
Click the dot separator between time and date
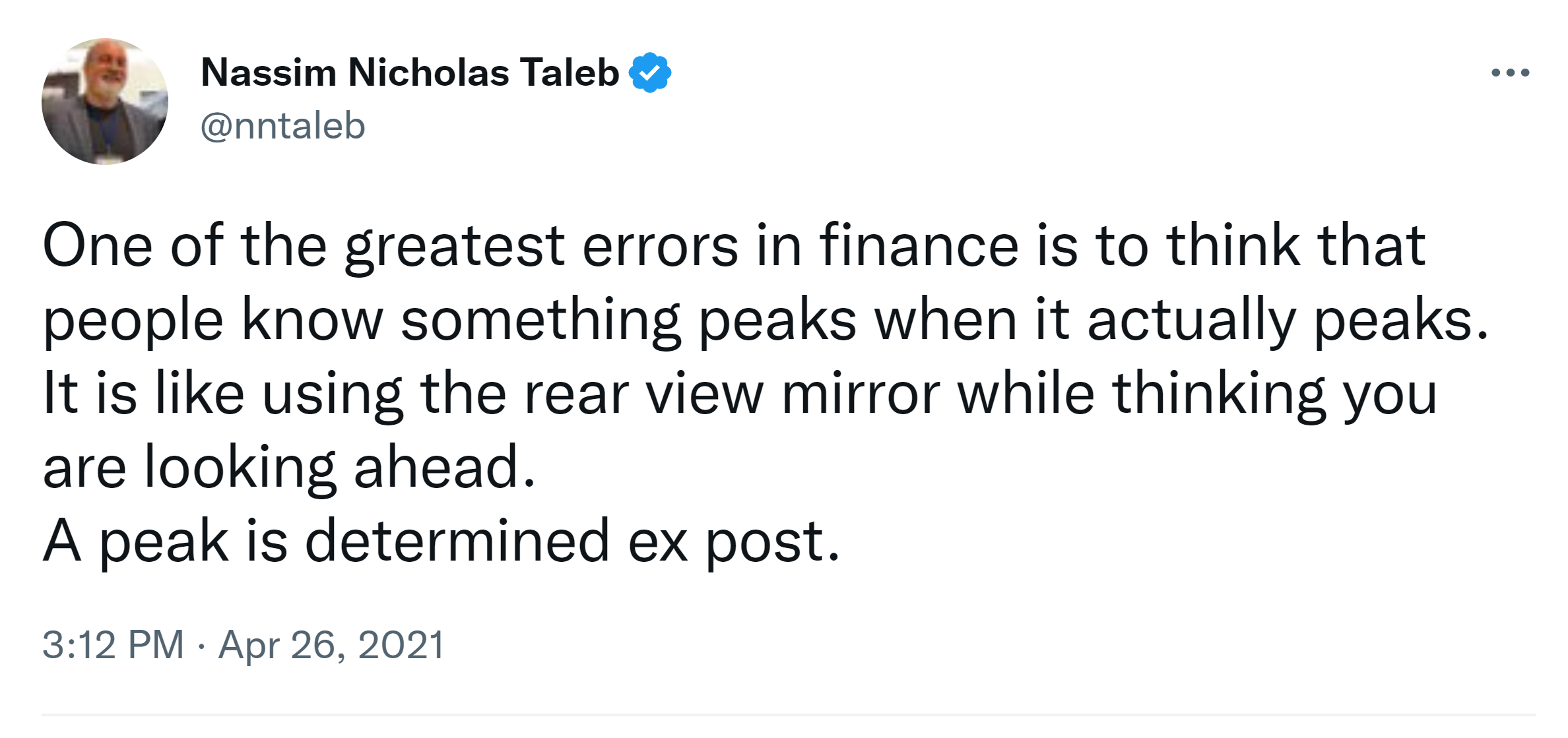(201, 646)
